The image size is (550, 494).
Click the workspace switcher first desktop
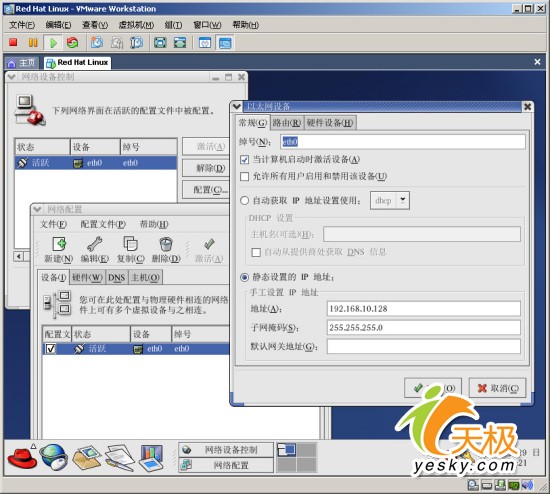[x=286, y=449]
